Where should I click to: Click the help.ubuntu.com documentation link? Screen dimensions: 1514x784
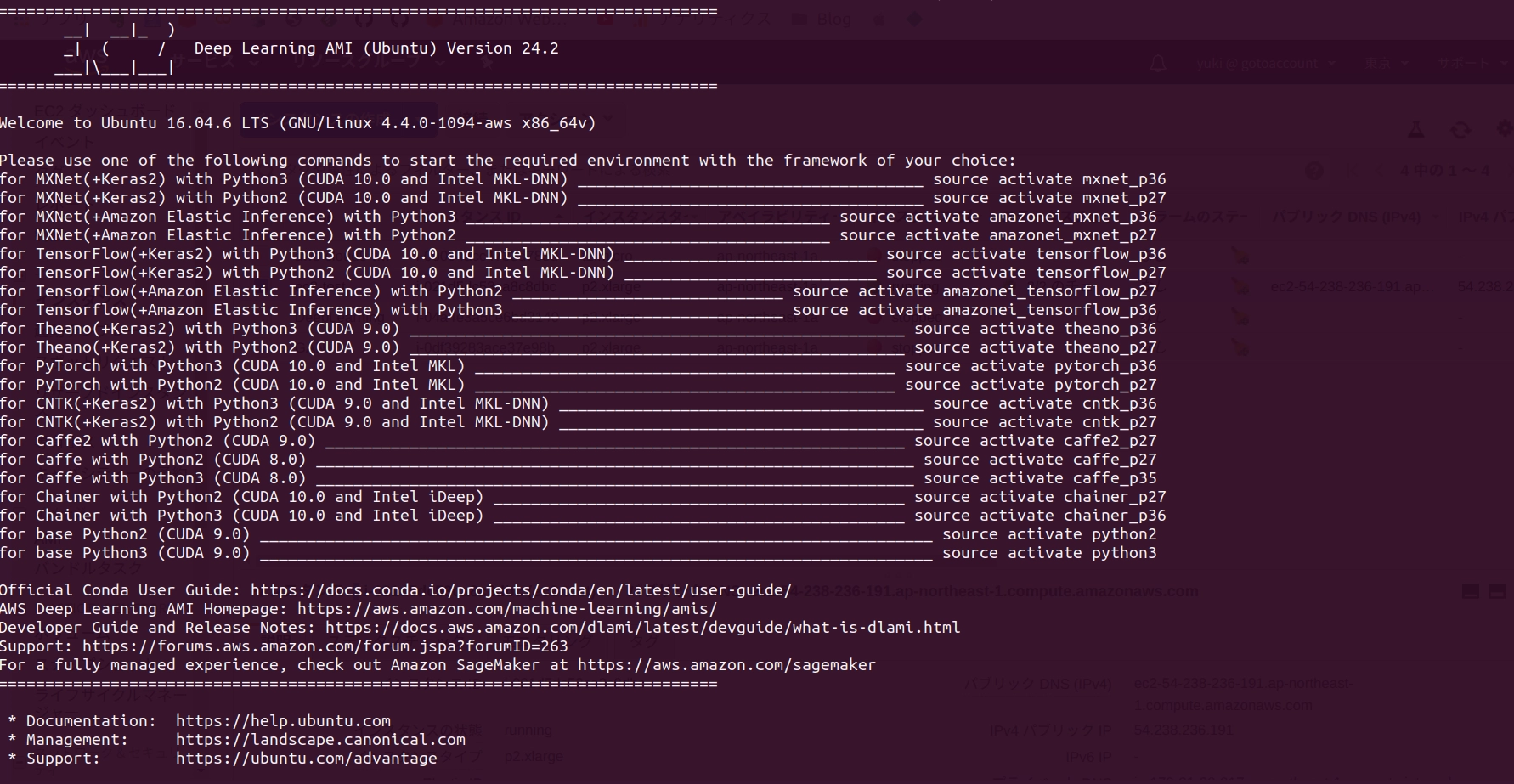point(283,721)
